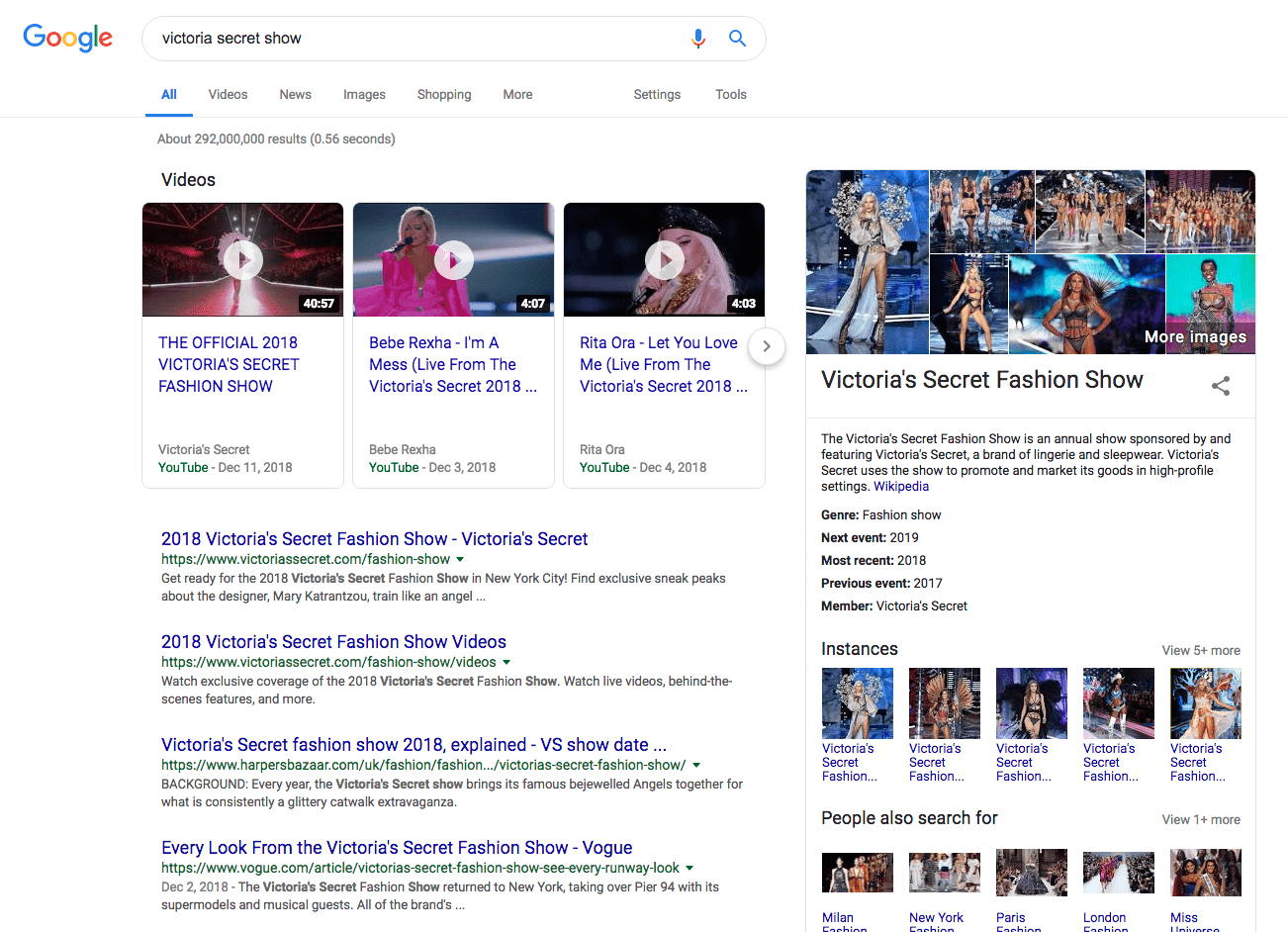The width and height of the screenshot is (1288, 932).
Task: Open 2018 Victoria's Secret Fashion Show - Victoria's Secret result
Action: [x=374, y=539]
